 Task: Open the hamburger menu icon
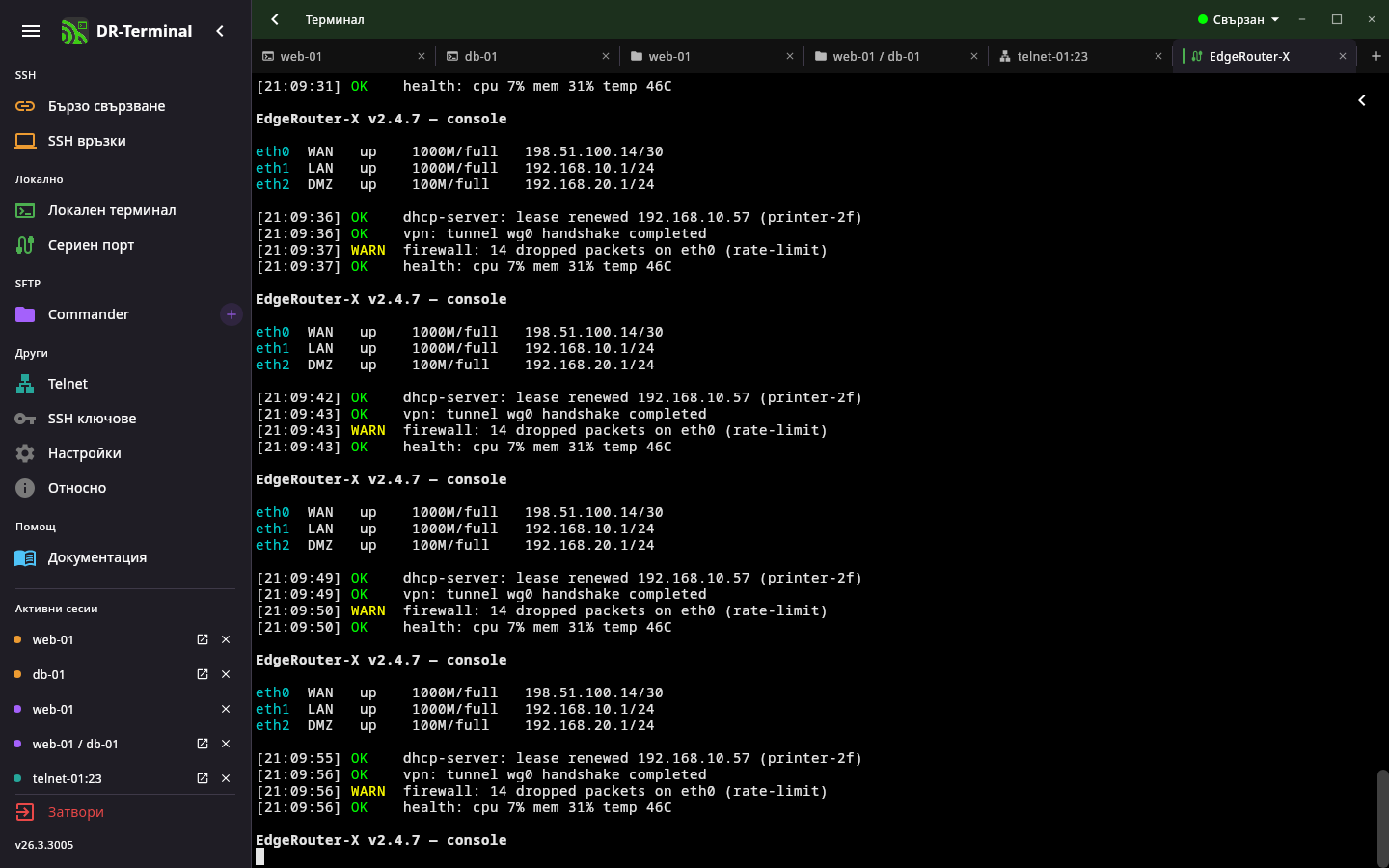[31, 31]
